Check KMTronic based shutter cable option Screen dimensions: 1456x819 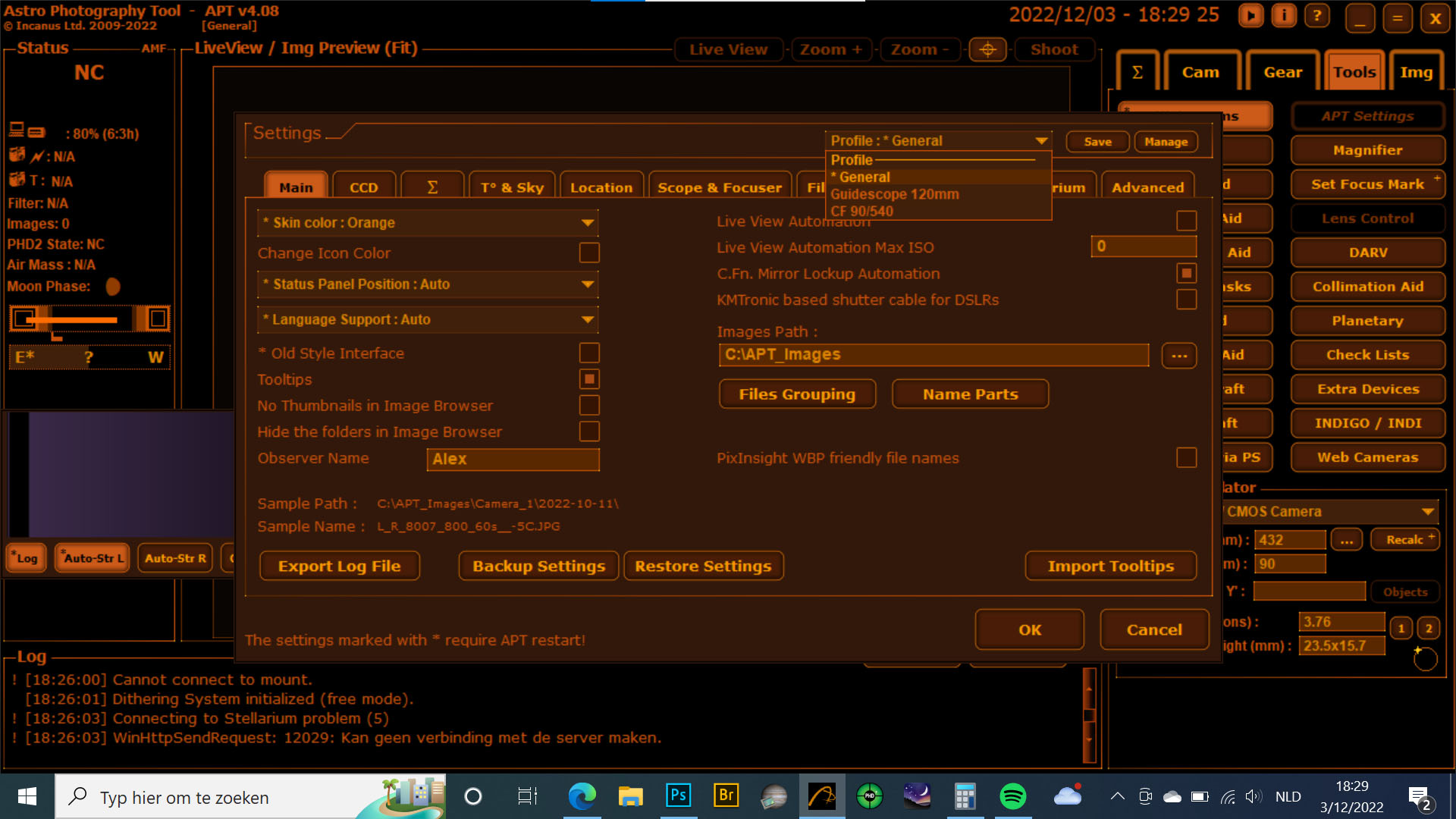pyautogui.click(x=1187, y=300)
